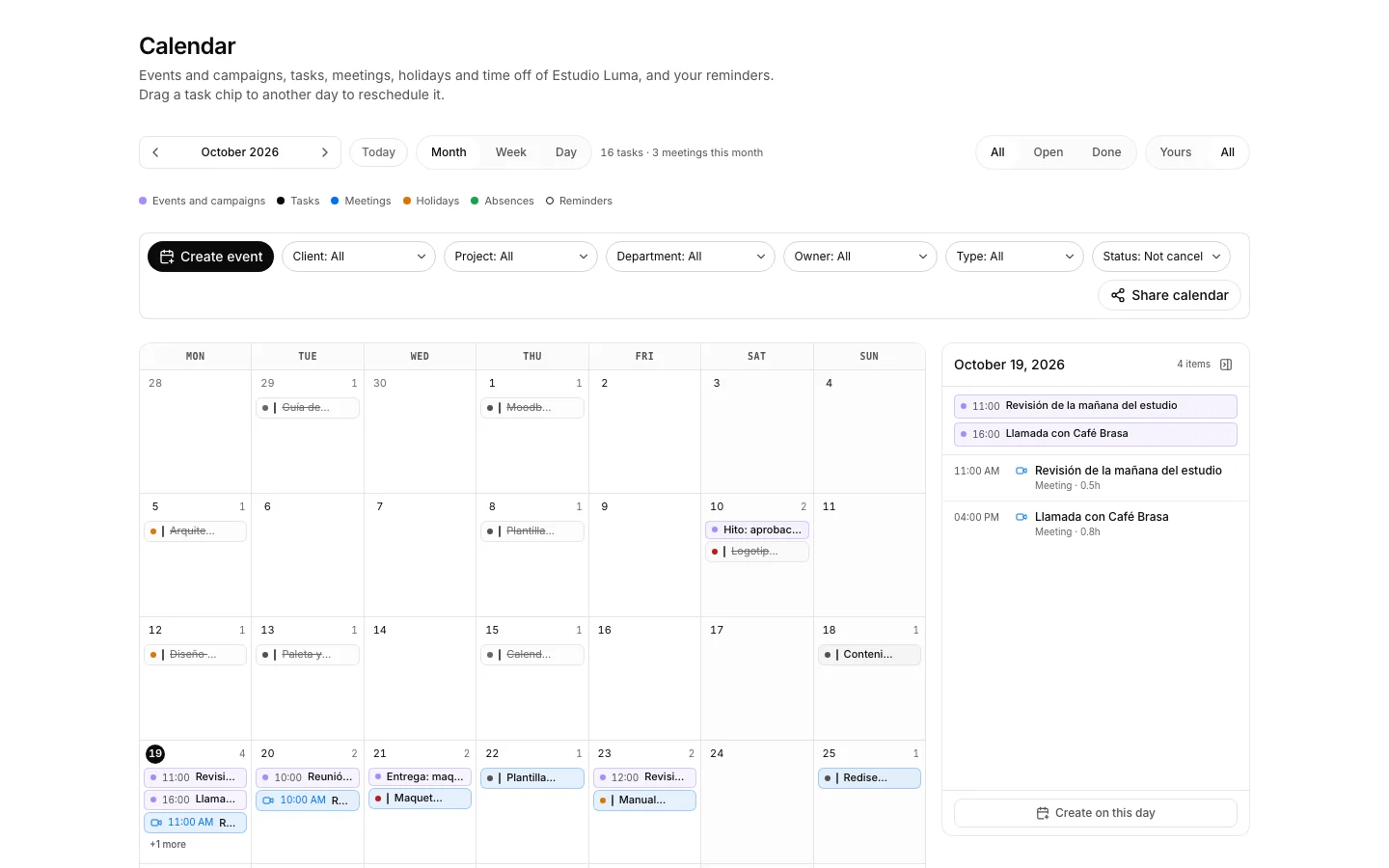The image size is (1389, 868).
Task: Open the Redise... task on October 25
Action: (x=869, y=778)
